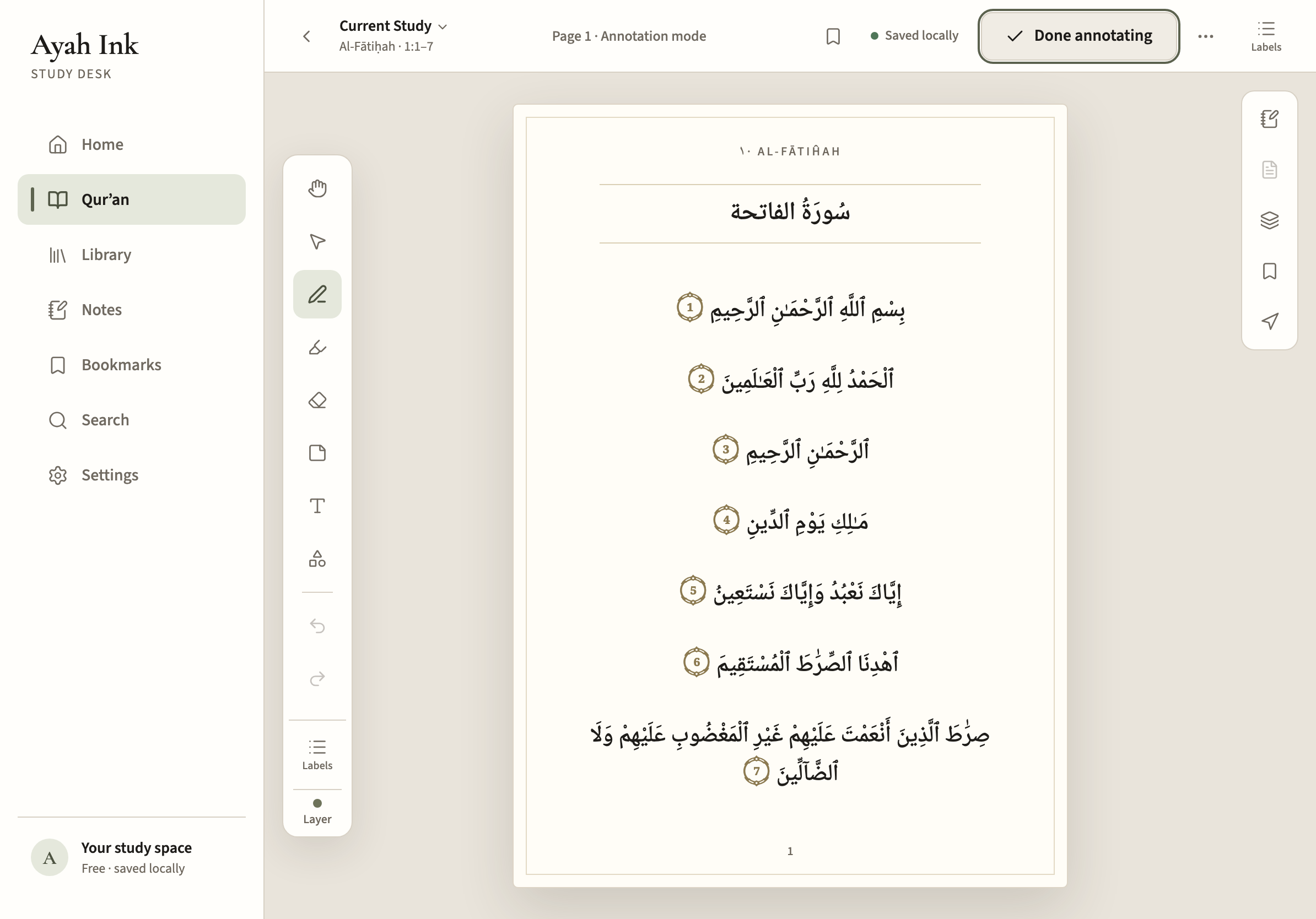Open the Qur'an section
Screen dimensions: 1316x919
[131, 199]
